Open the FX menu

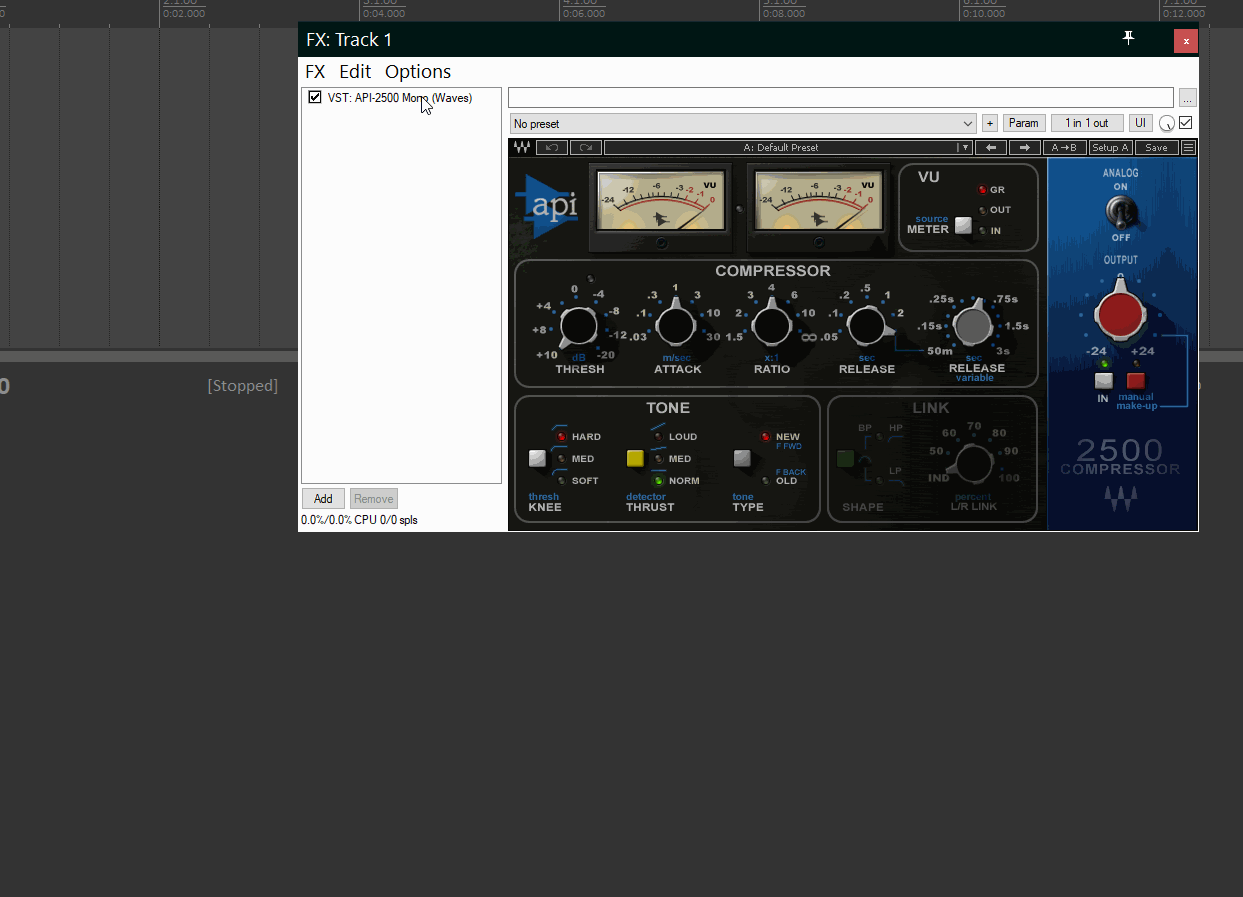pos(315,72)
